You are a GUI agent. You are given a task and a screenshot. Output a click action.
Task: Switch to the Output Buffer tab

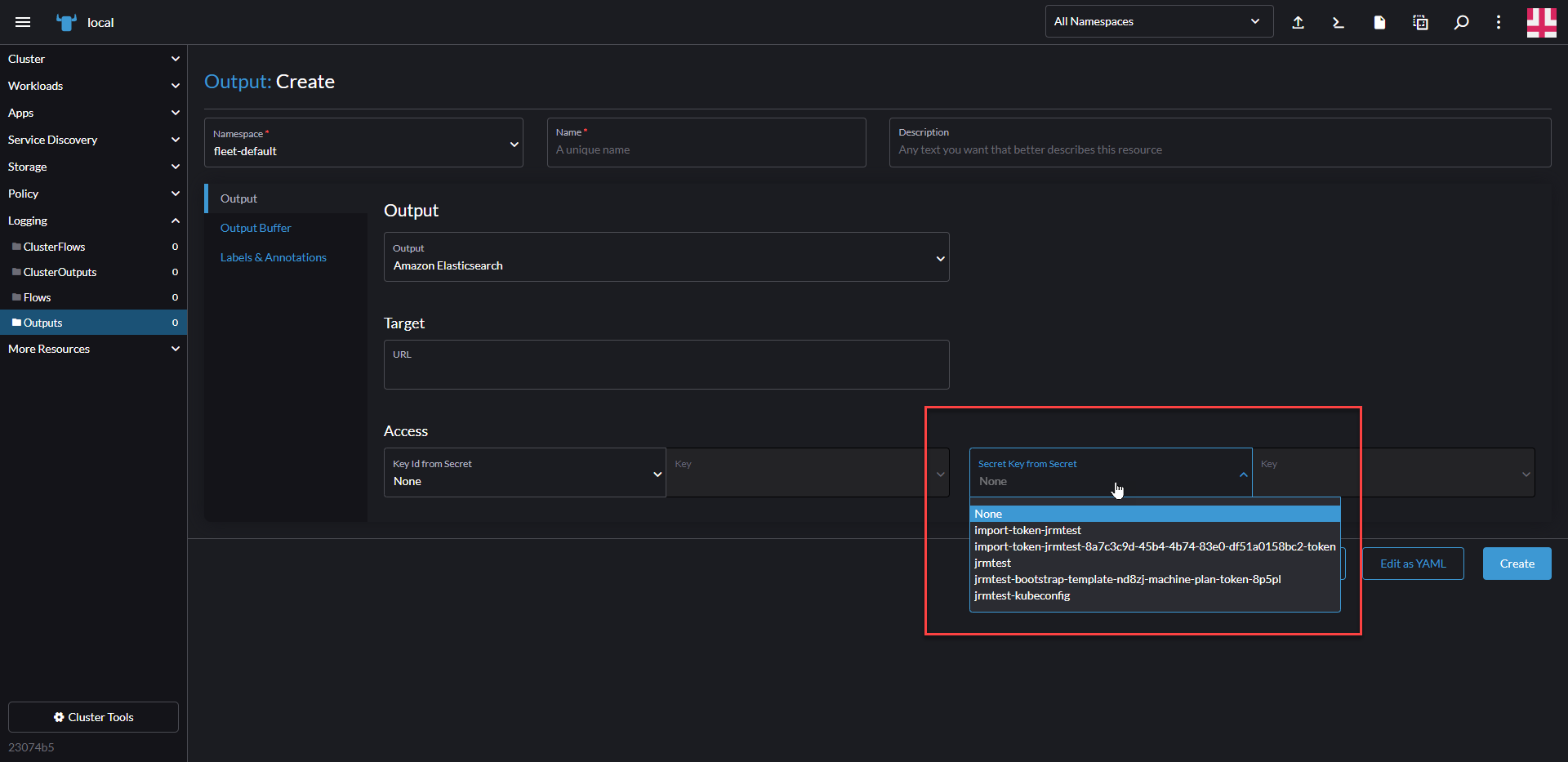click(x=255, y=228)
